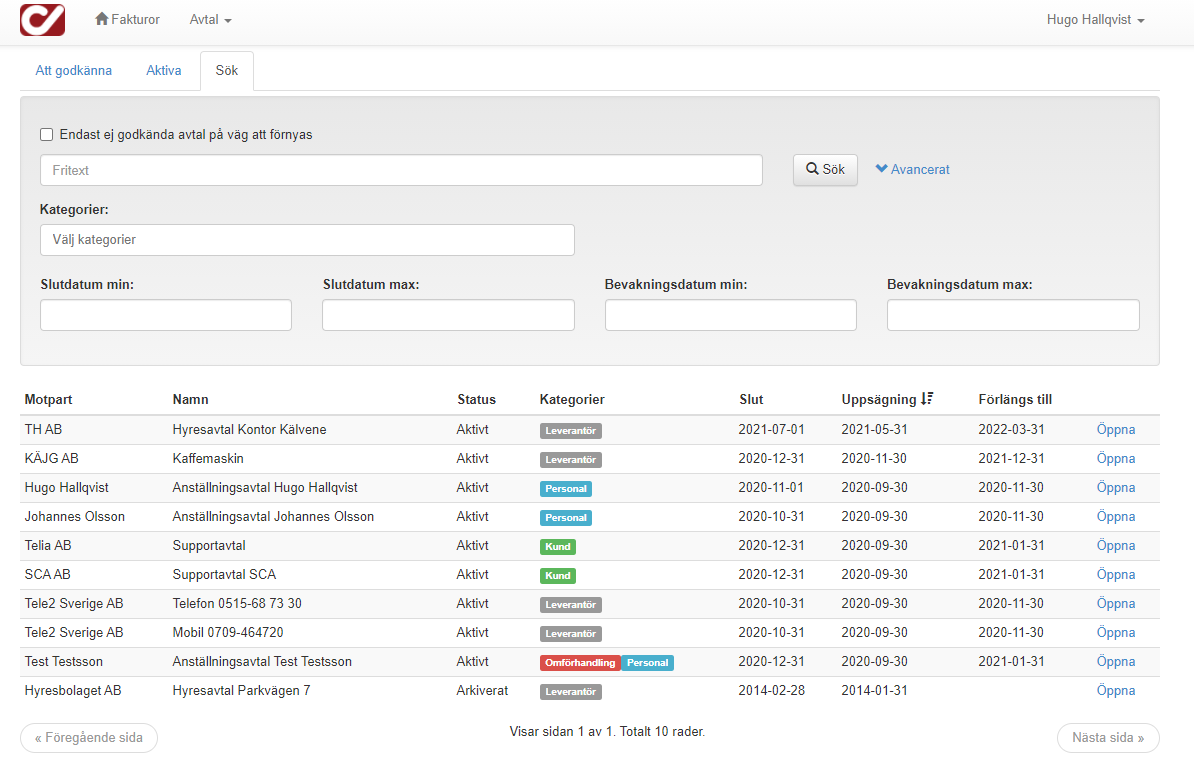Click Kund badge in Telia AB row

pyautogui.click(x=557, y=547)
